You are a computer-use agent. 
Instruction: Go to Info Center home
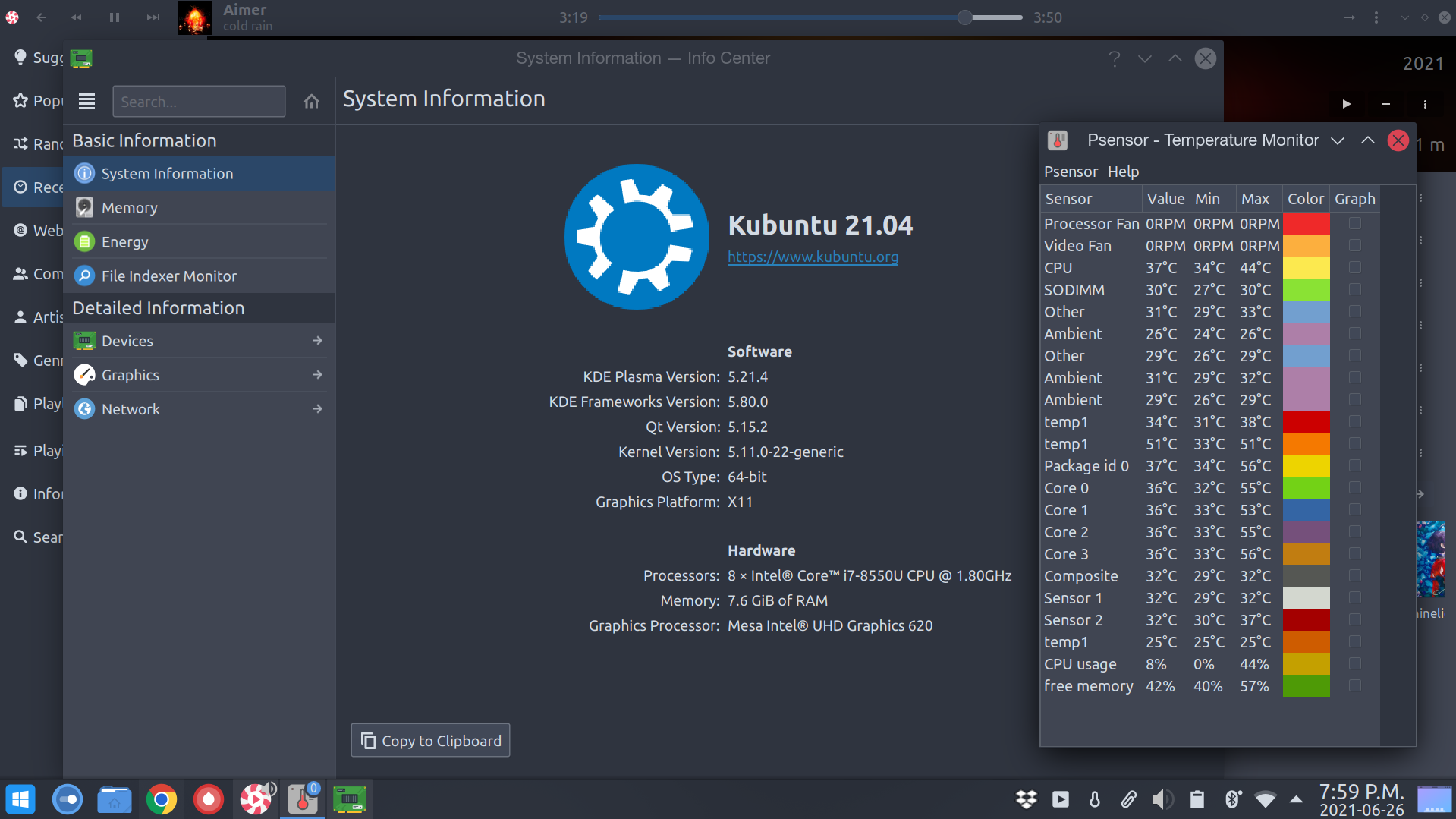[x=311, y=102]
